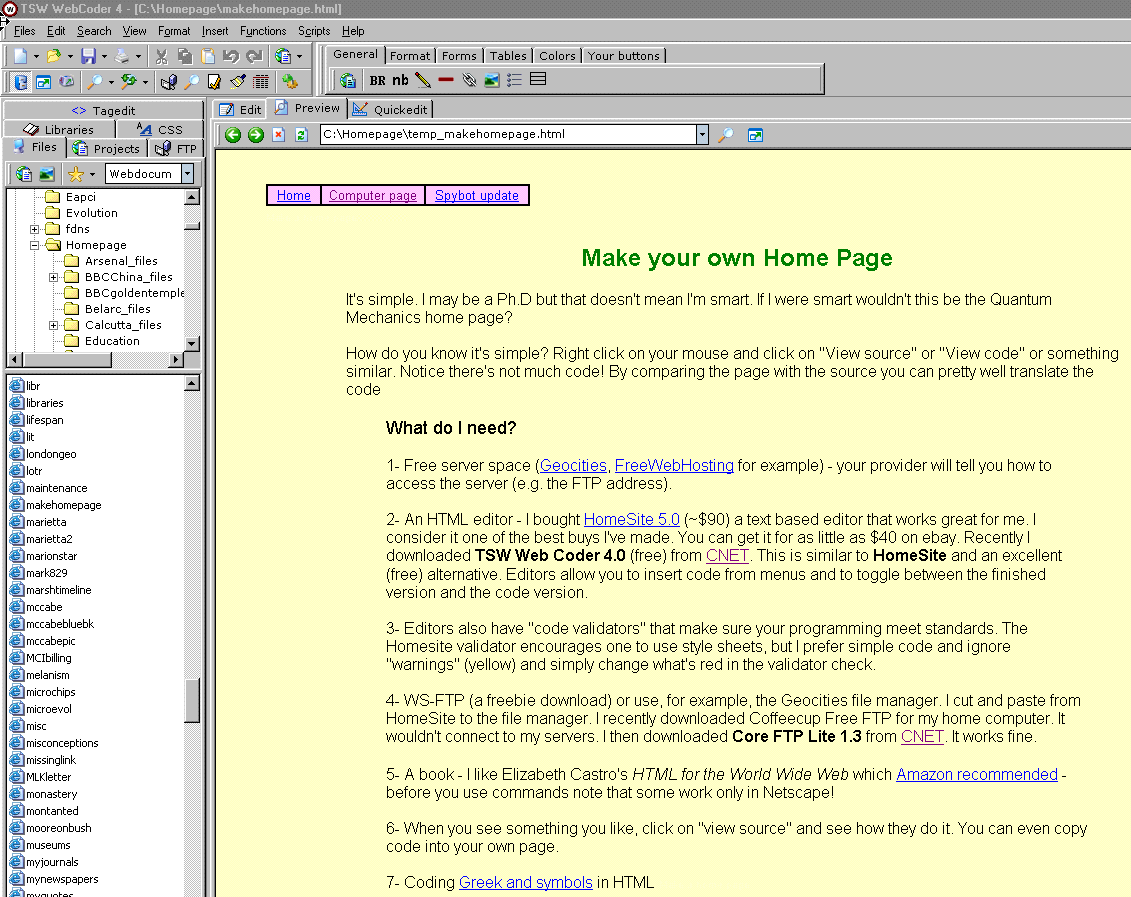Click the insert hyperlink chain icon
The width and height of the screenshot is (1131, 897).
(x=469, y=80)
